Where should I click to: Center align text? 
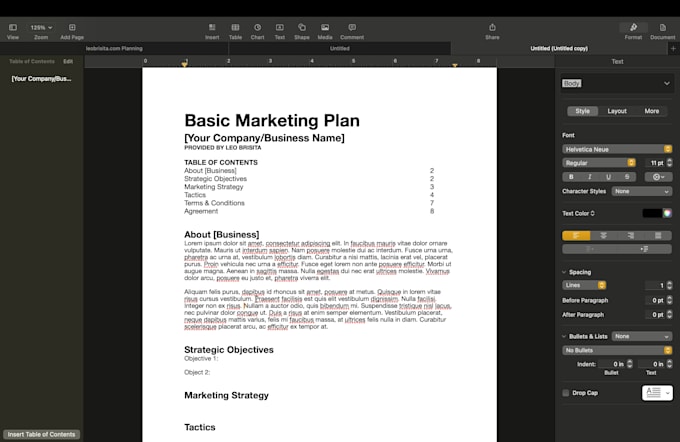(603, 236)
